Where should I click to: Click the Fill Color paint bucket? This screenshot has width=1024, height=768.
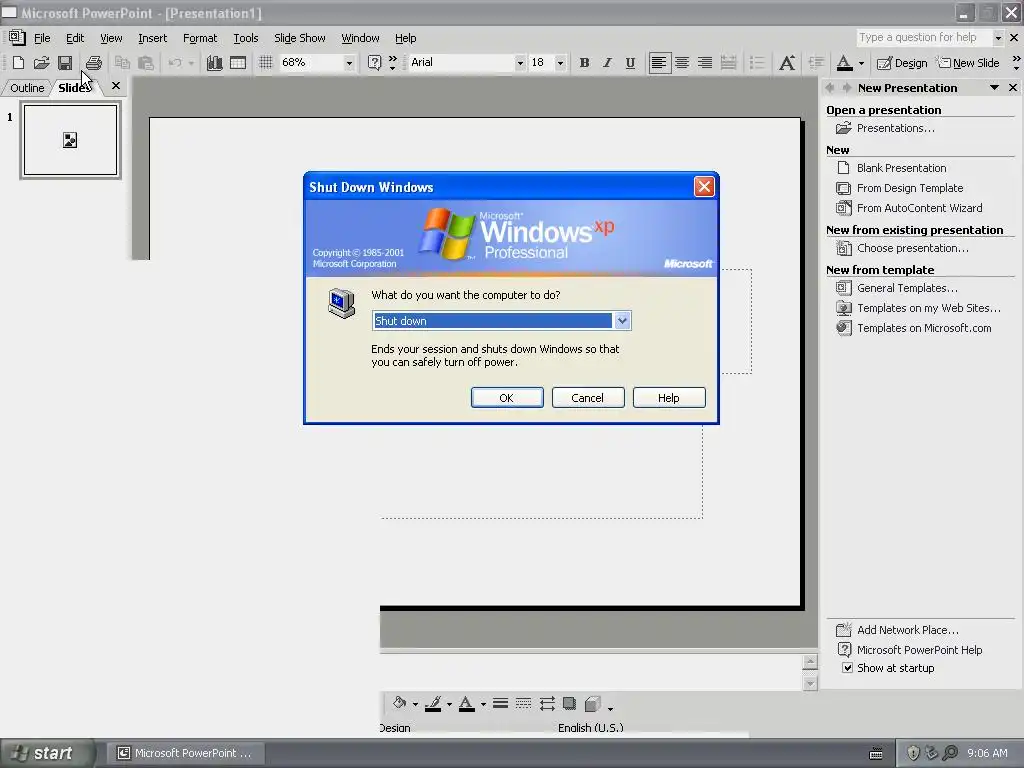point(400,703)
